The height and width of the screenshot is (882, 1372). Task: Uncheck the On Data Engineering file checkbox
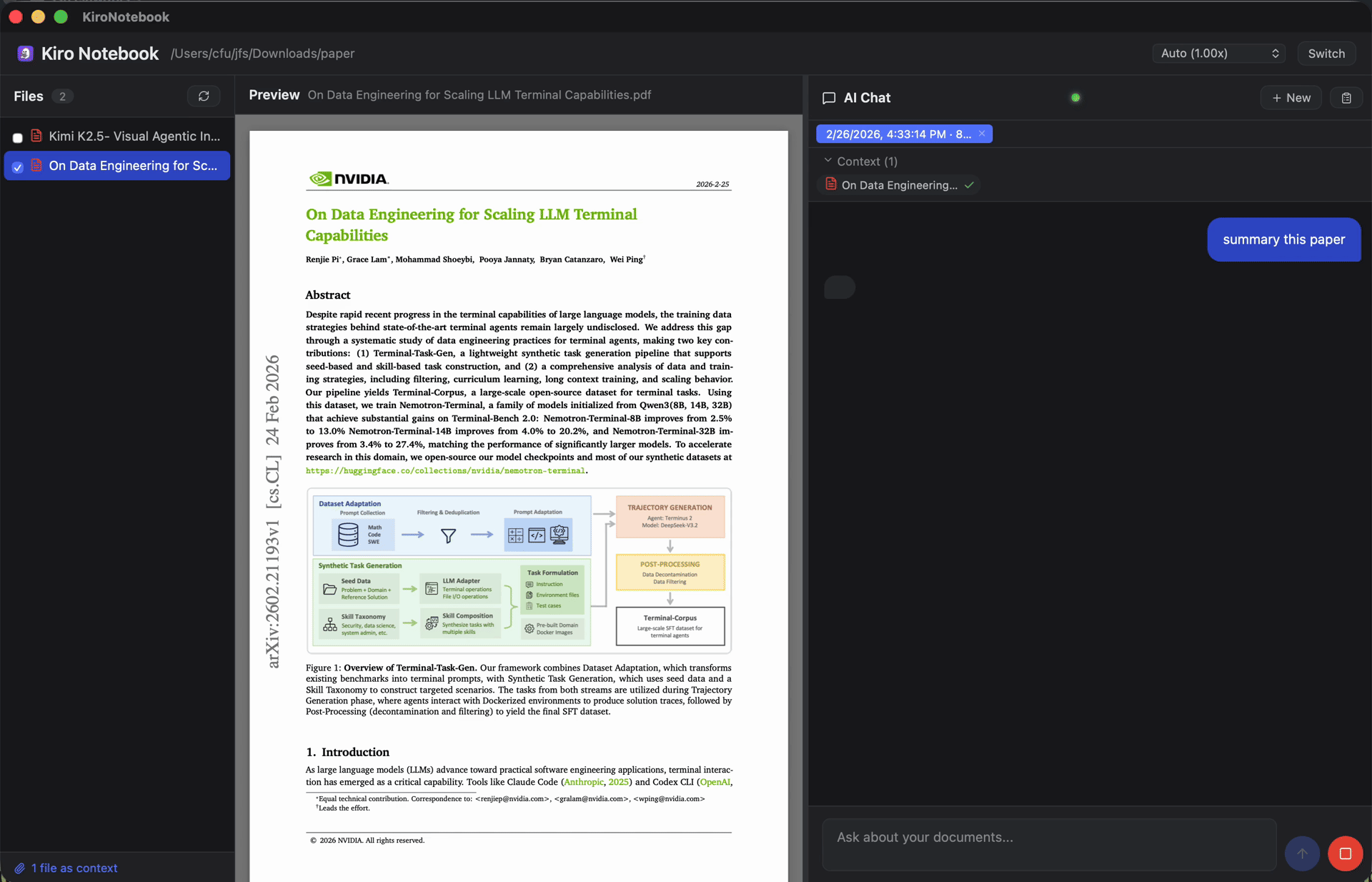pyautogui.click(x=18, y=167)
